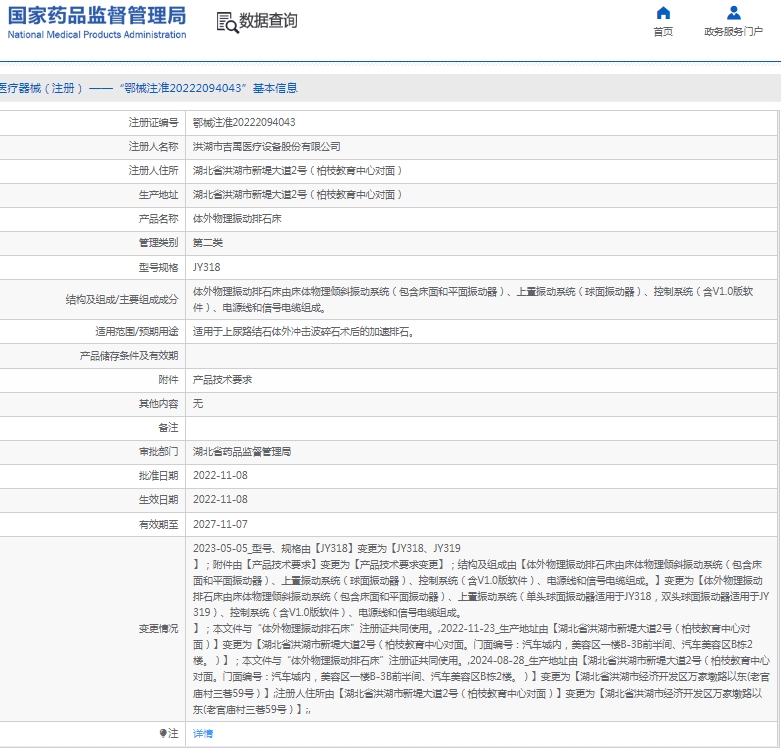Click the 产品名称 row label
The height and width of the screenshot is (751, 781).
tap(158, 219)
